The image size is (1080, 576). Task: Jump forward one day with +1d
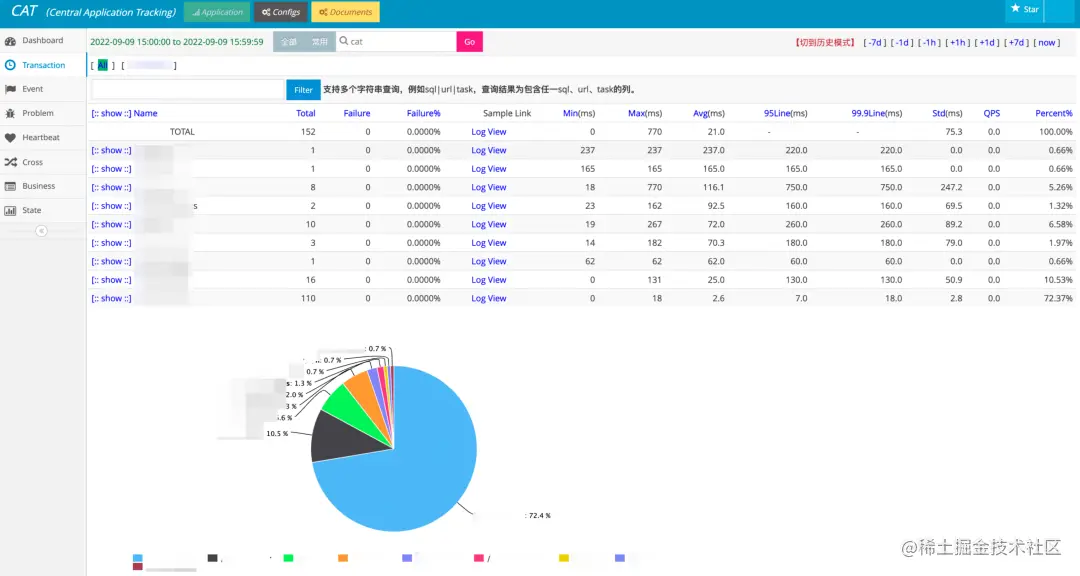[986, 43]
